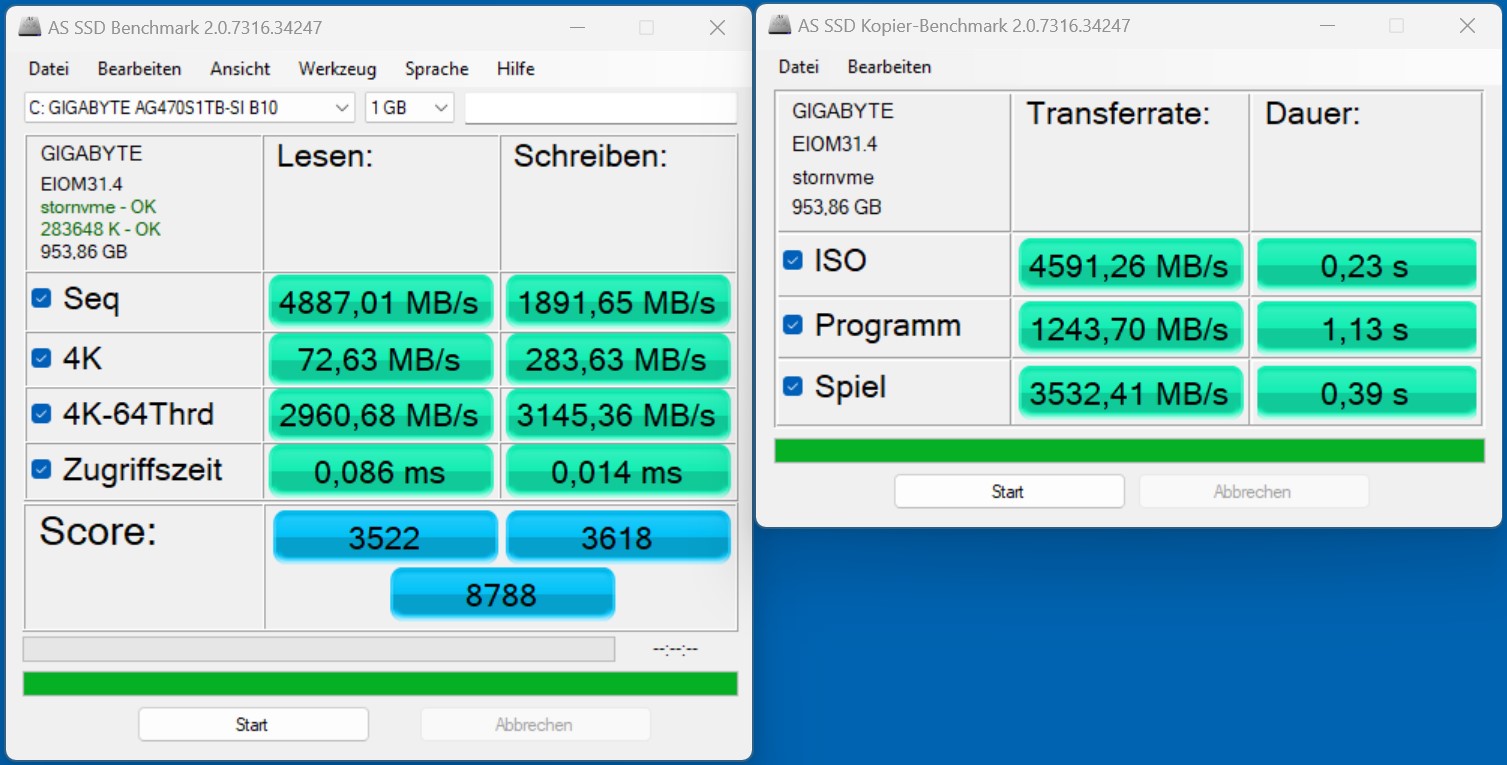Open Datei menu in Kopier-Benchmark window
This screenshot has width=1507, height=765.
point(799,67)
